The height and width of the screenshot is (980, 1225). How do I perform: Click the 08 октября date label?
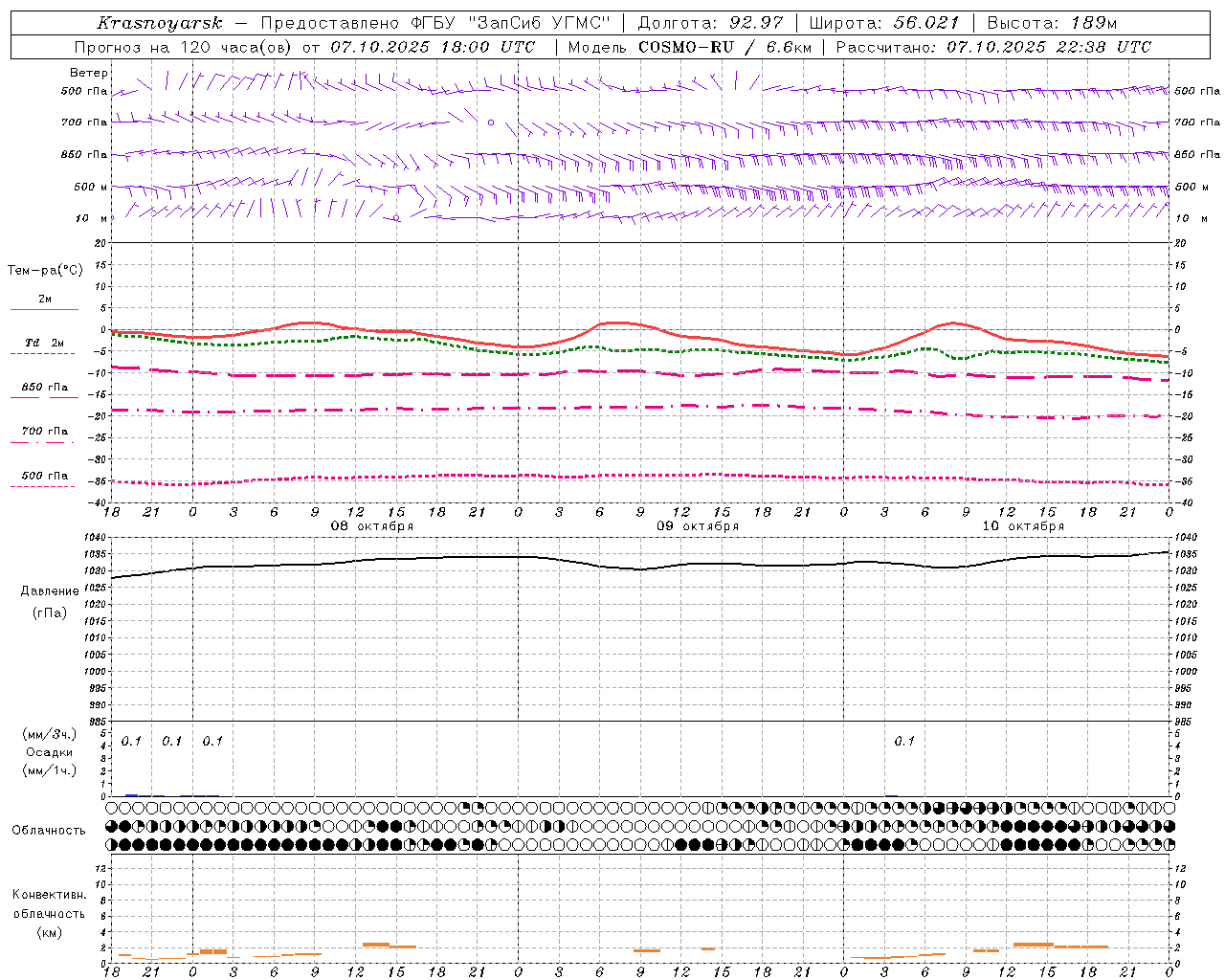[372, 526]
